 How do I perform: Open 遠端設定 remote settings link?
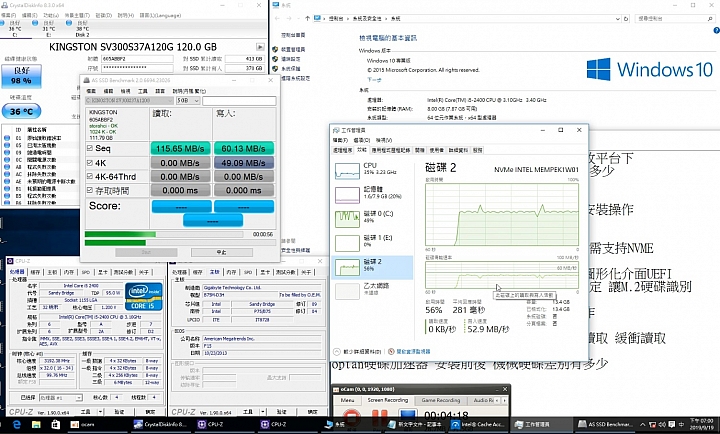pyautogui.click(x=290, y=59)
